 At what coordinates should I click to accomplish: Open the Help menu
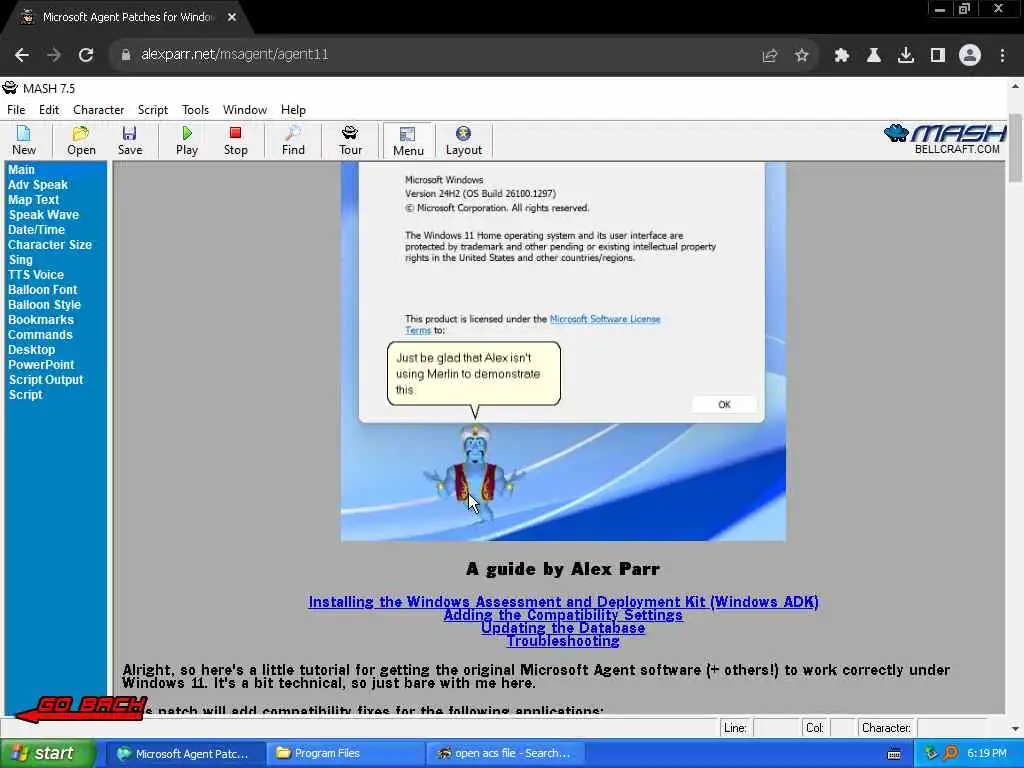(293, 110)
